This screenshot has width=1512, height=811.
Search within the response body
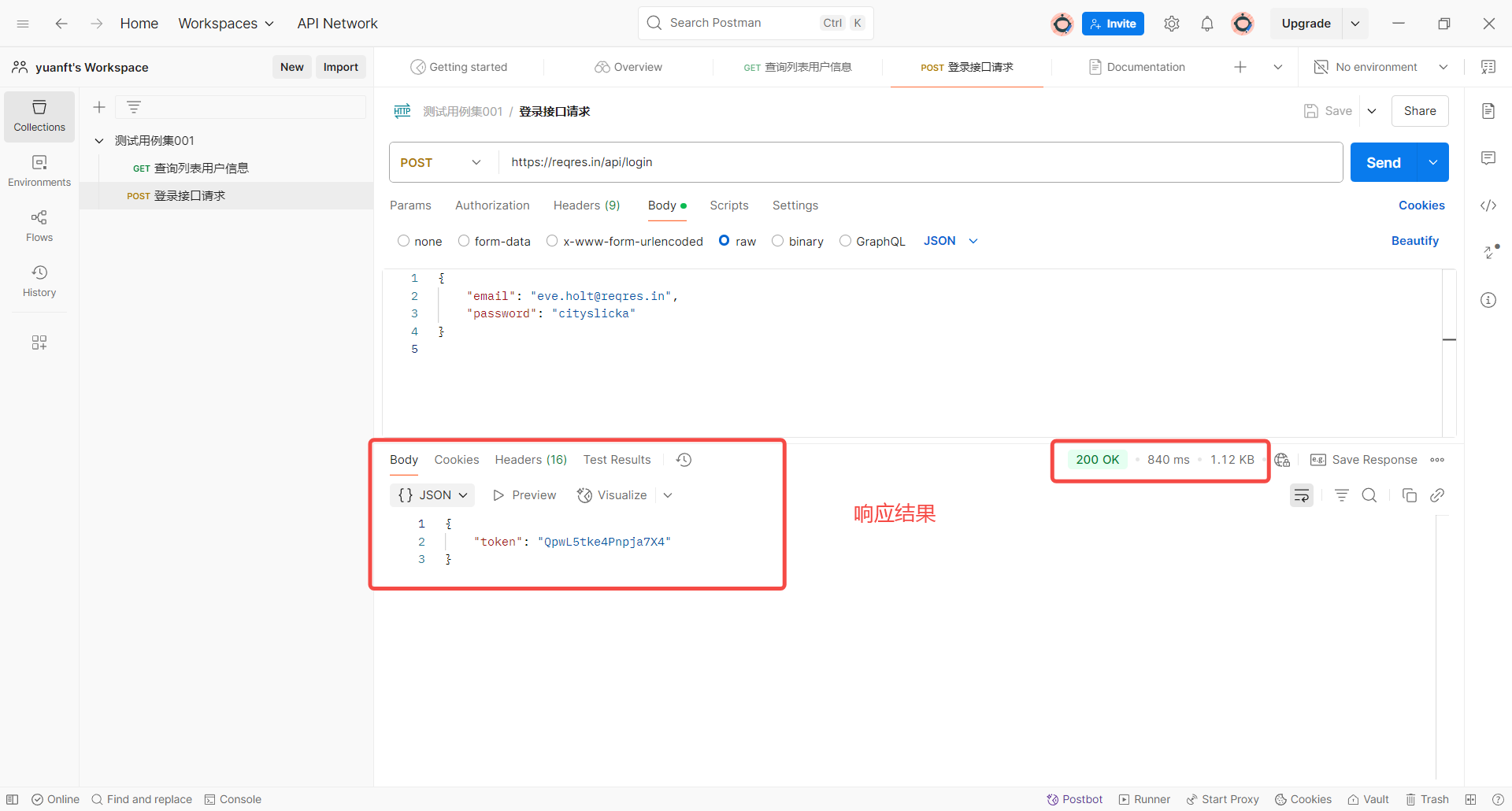[1369, 495]
